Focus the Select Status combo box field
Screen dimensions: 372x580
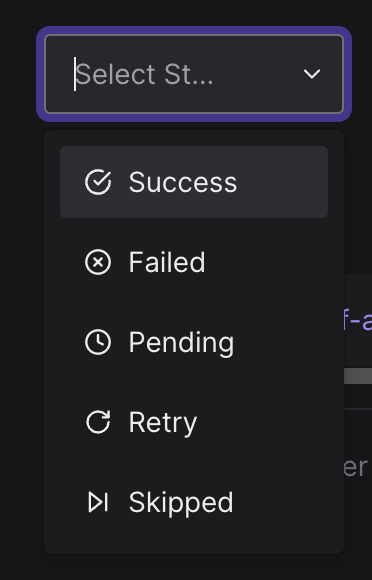click(194, 74)
